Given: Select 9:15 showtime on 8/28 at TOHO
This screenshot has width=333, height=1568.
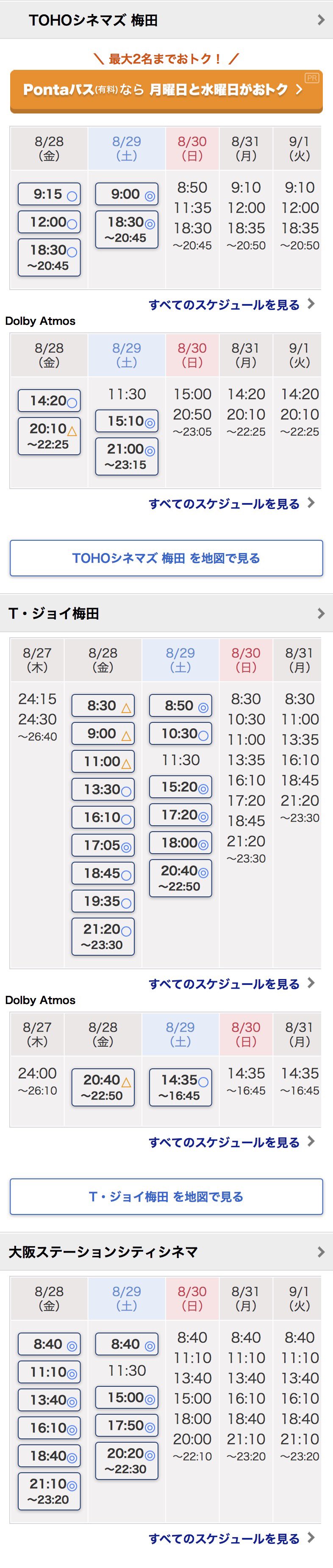Looking at the screenshot, I should pos(49,194).
